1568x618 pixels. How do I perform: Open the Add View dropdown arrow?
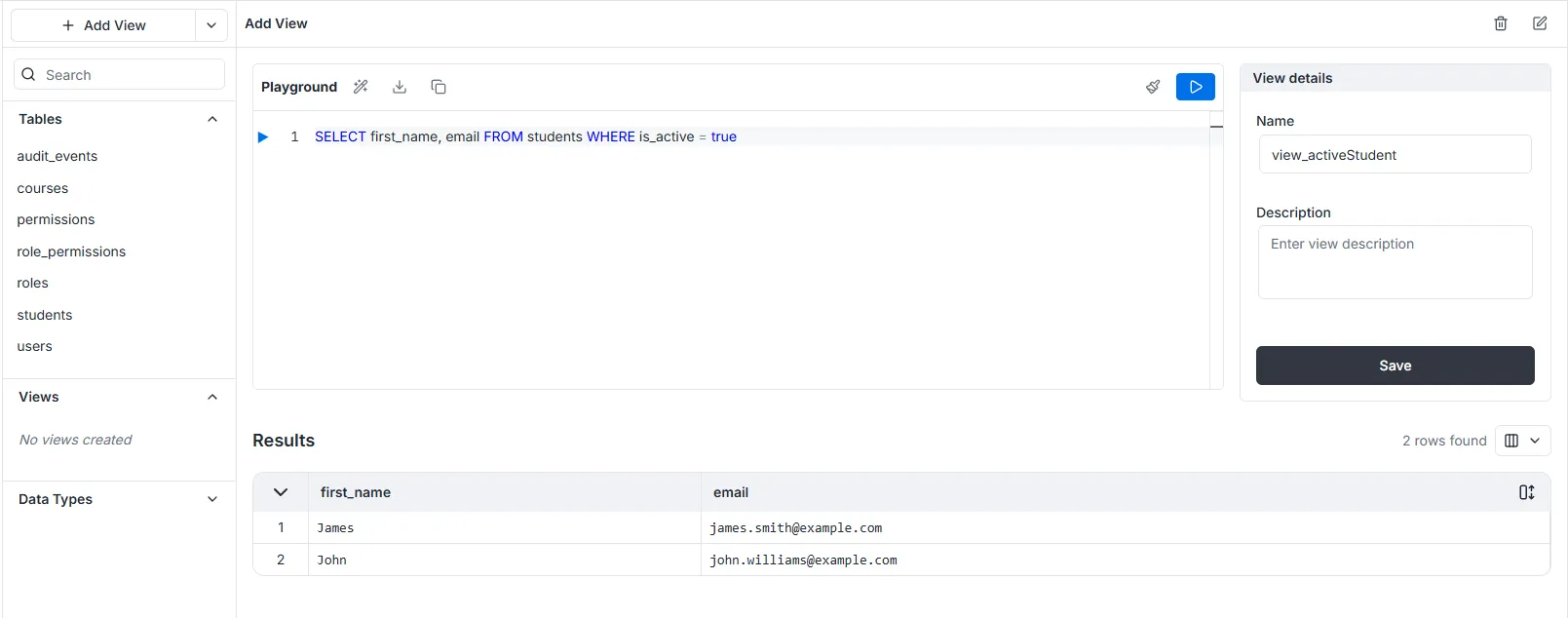211,25
